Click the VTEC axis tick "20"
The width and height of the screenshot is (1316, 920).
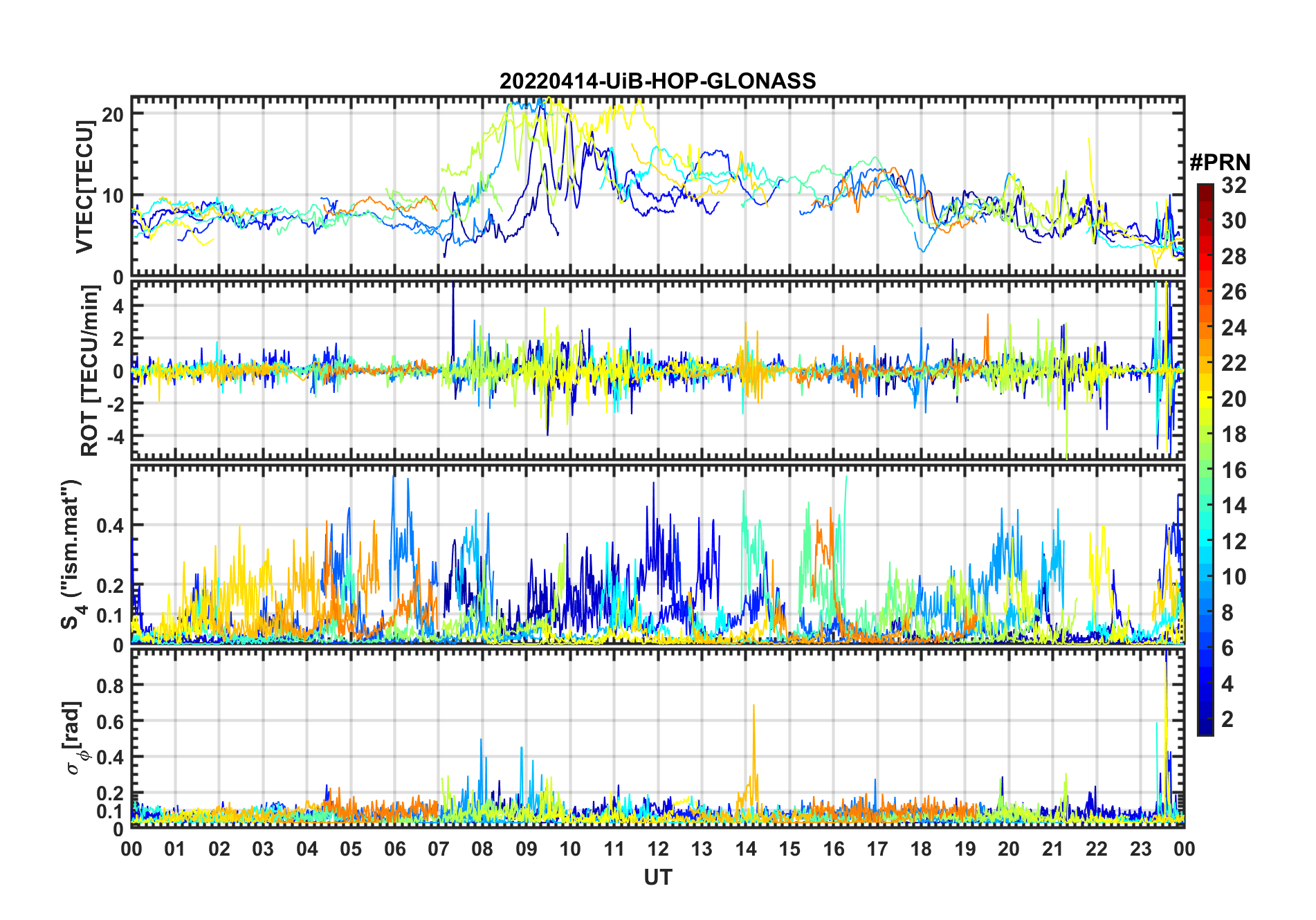tap(113, 114)
